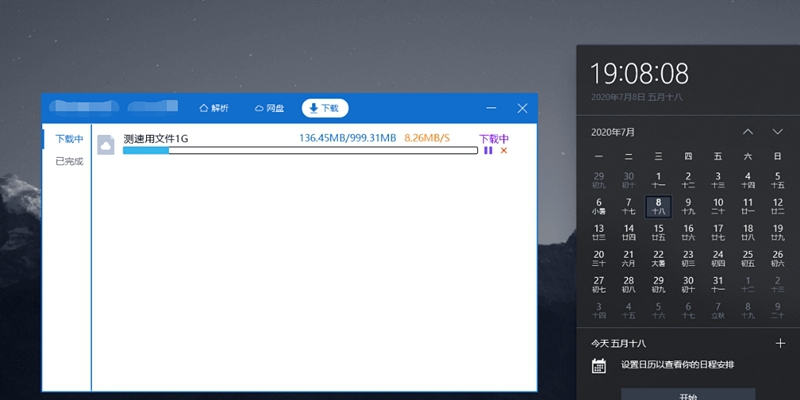
Task: Click the 开始 button in the calendar flyout
Action: (690, 394)
